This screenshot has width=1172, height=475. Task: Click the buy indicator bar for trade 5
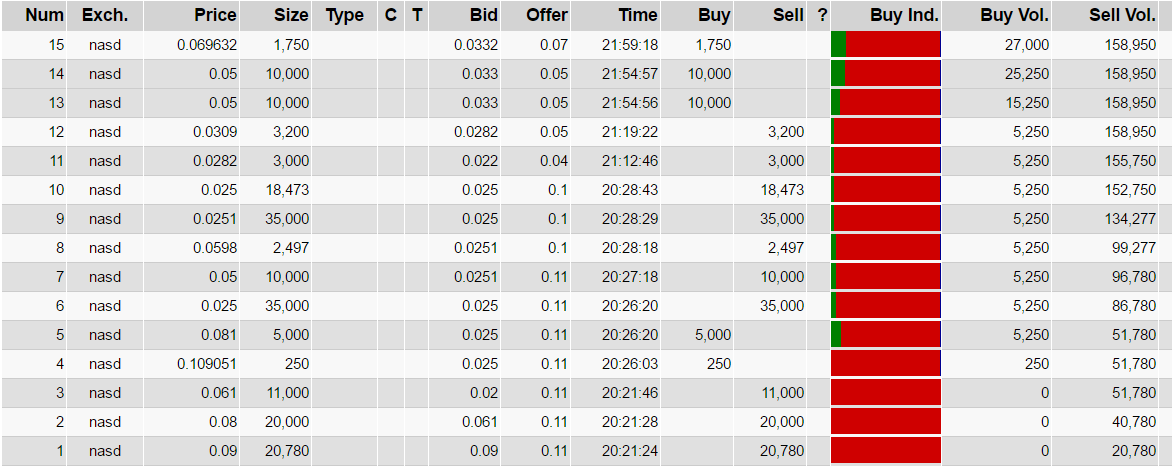tap(886, 335)
